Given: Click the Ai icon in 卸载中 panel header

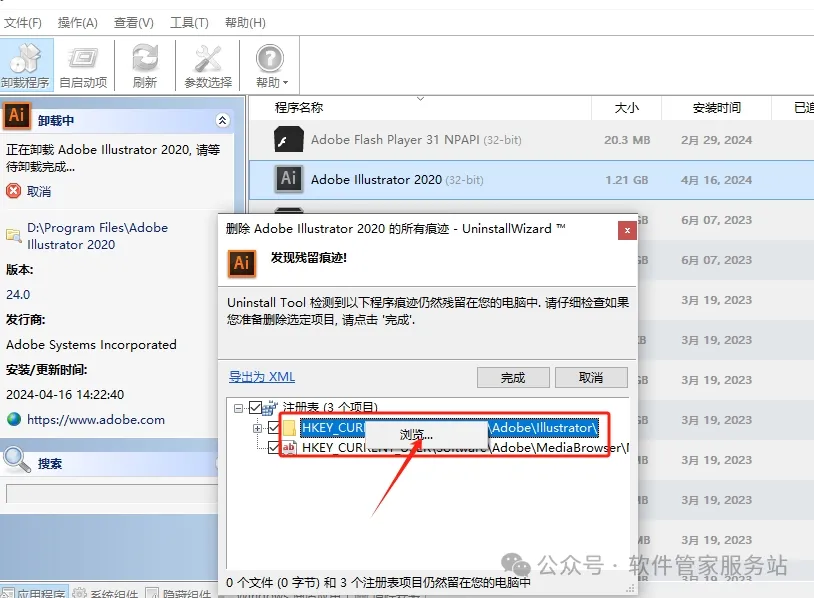Looking at the screenshot, I should click(x=17, y=115).
